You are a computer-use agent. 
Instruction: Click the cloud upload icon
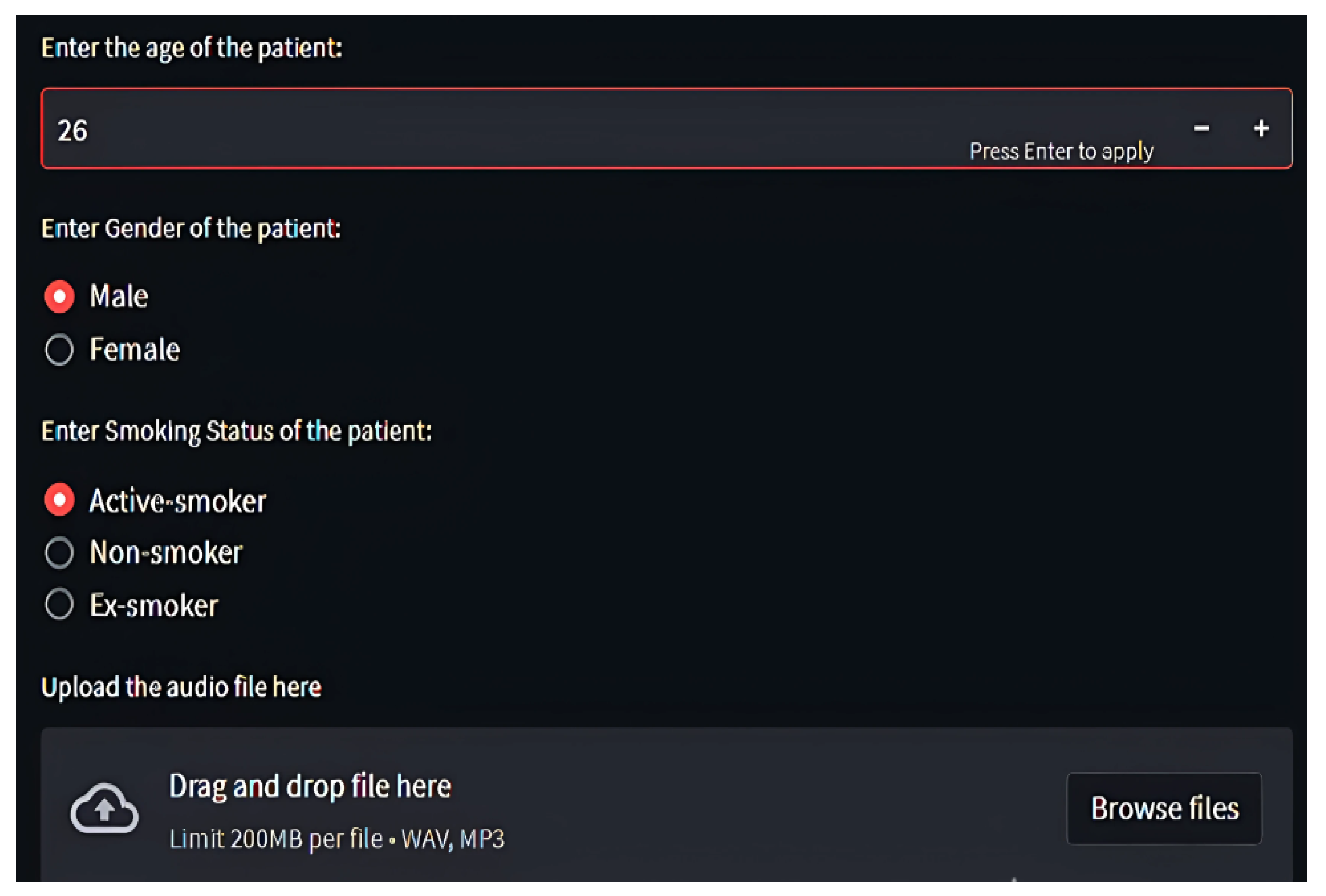(104, 808)
